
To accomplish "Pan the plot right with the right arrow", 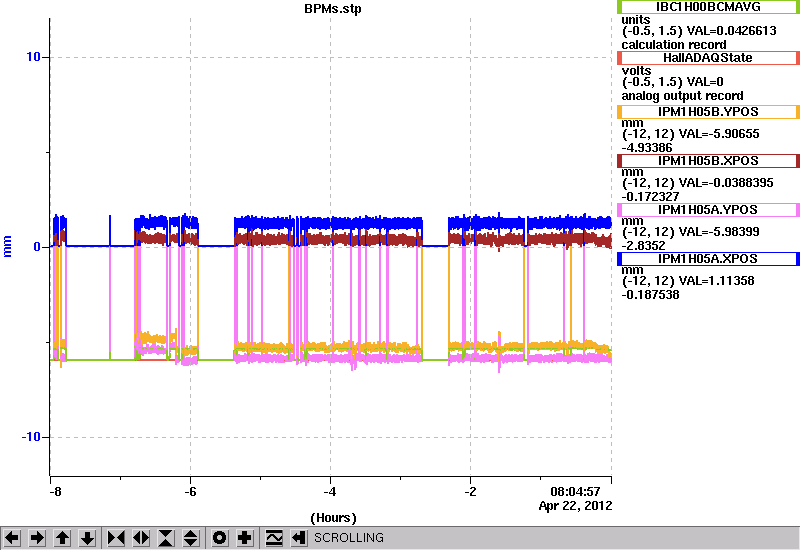I will pos(37,538).
